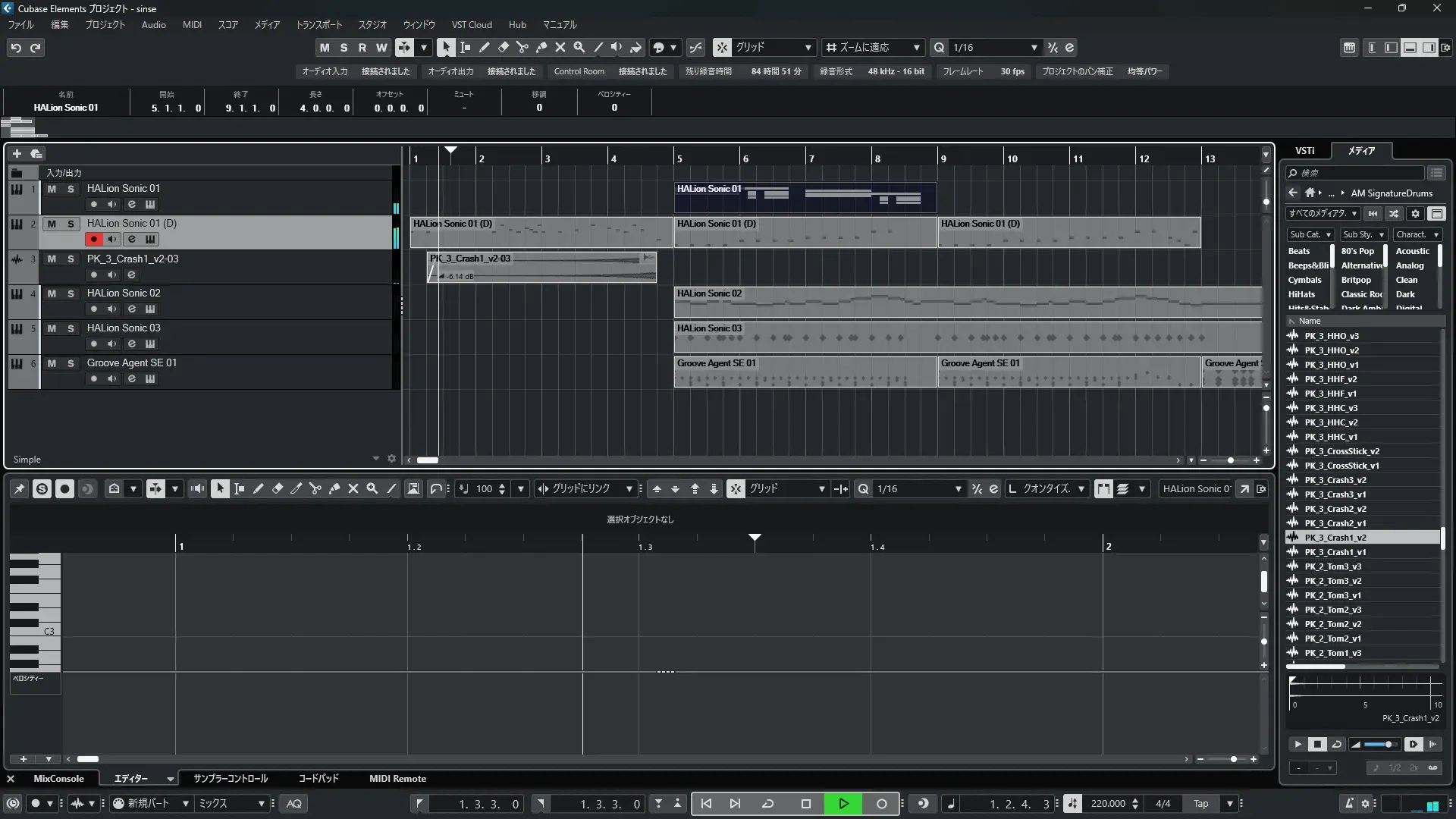Select the Eraser tool in main toolbar

coord(503,47)
